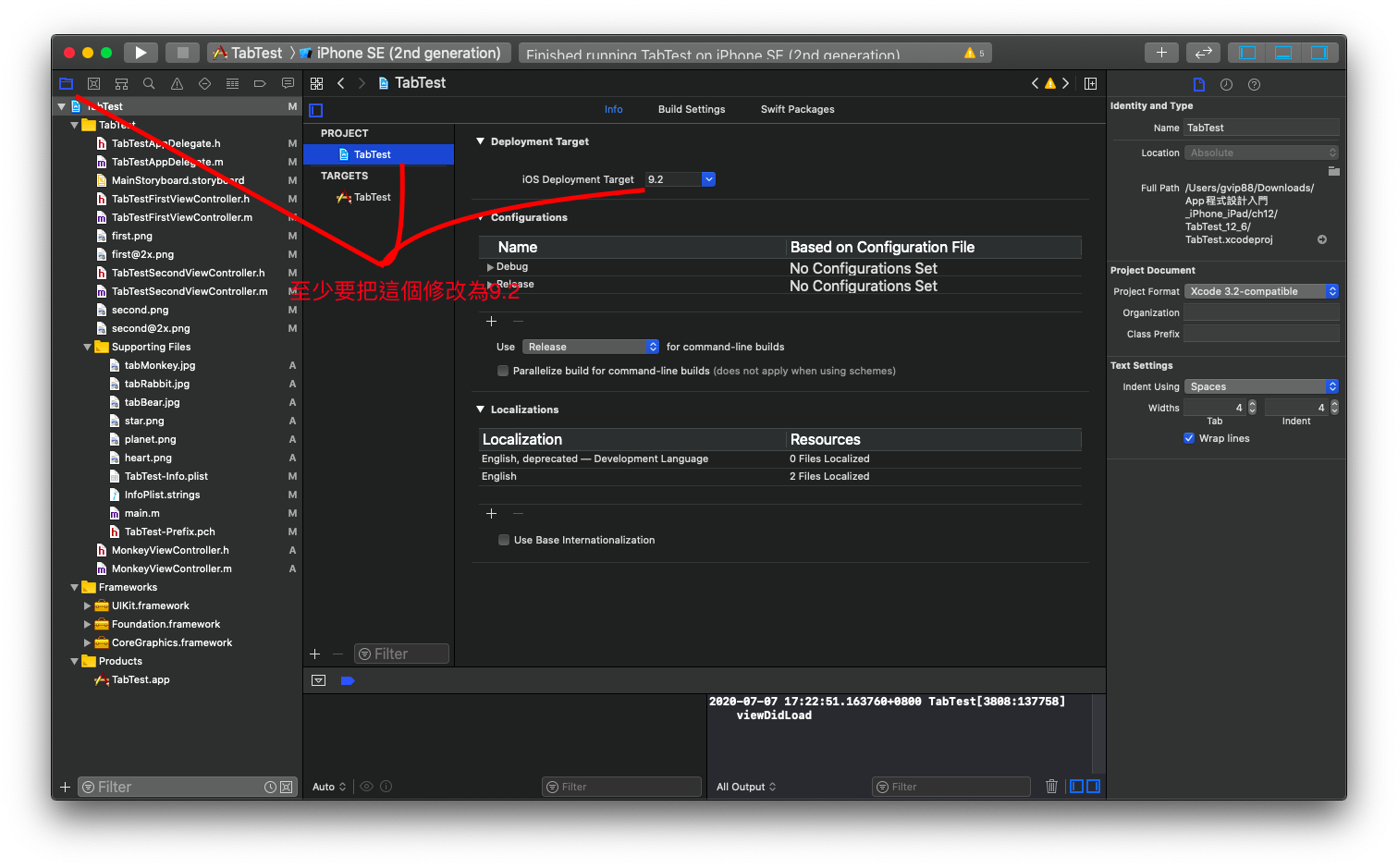This screenshot has width=1398, height=868.
Task: Show the File inspector
Action: tap(1199, 84)
